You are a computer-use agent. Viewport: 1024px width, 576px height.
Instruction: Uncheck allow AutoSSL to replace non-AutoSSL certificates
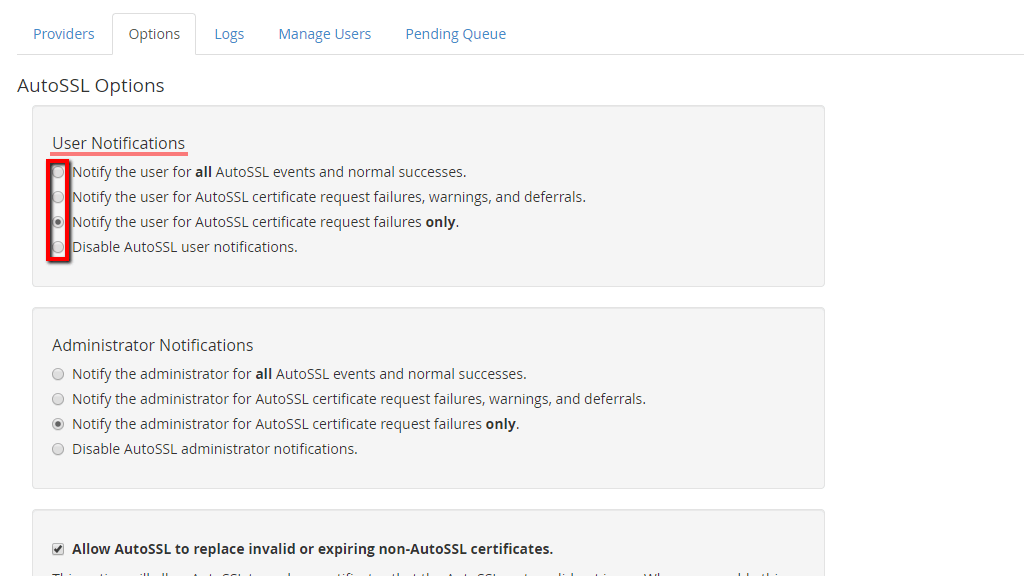(58, 548)
